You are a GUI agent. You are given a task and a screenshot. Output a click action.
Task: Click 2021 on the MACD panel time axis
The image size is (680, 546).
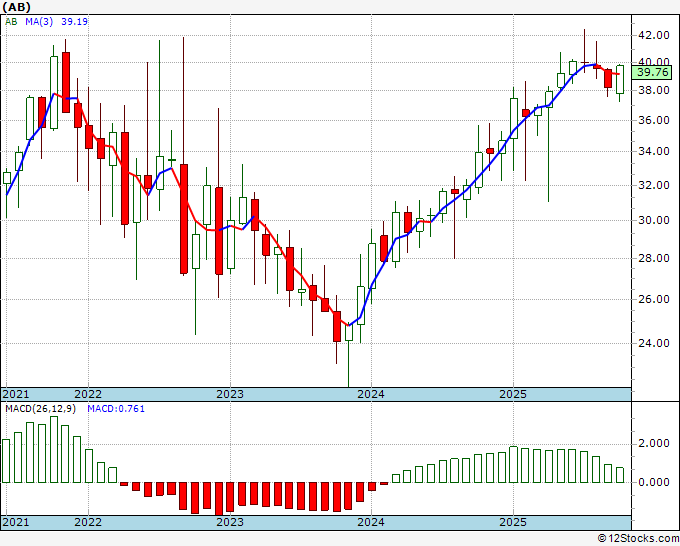click(16, 522)
